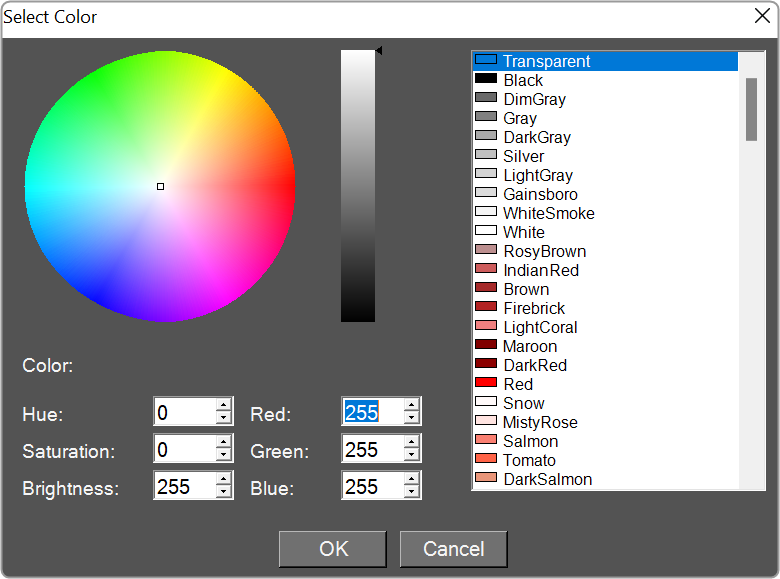Select the Gray list entry

click(x=605, y=118)
